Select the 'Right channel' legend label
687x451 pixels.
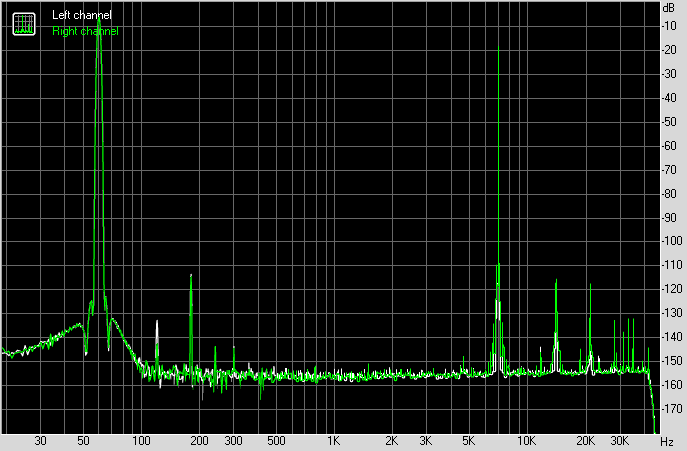click(85, 31)
